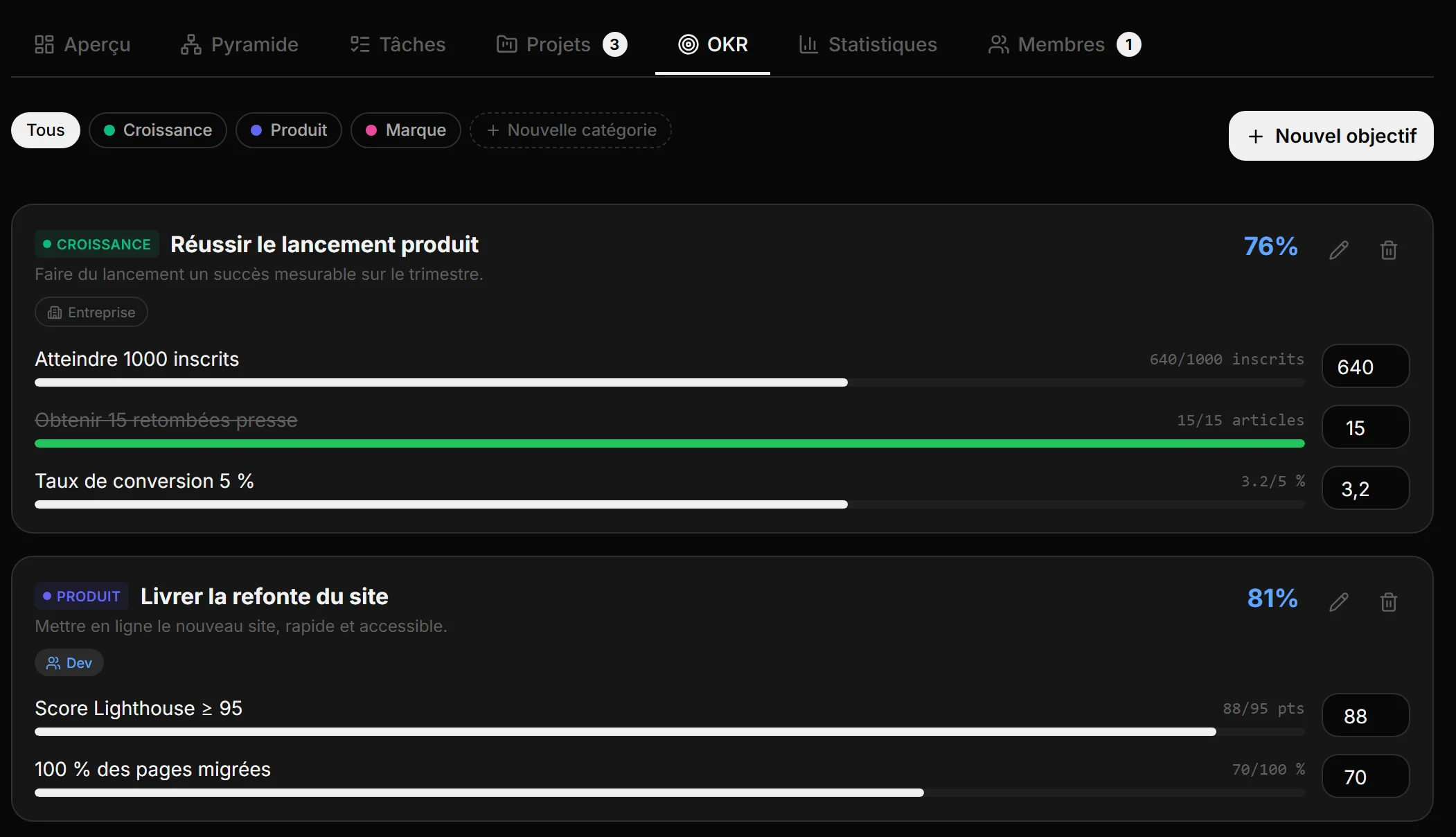Viewport: 1456px width, 837px height.
Task: Click the Entreprise tag chip
Action: pos(91,312)
